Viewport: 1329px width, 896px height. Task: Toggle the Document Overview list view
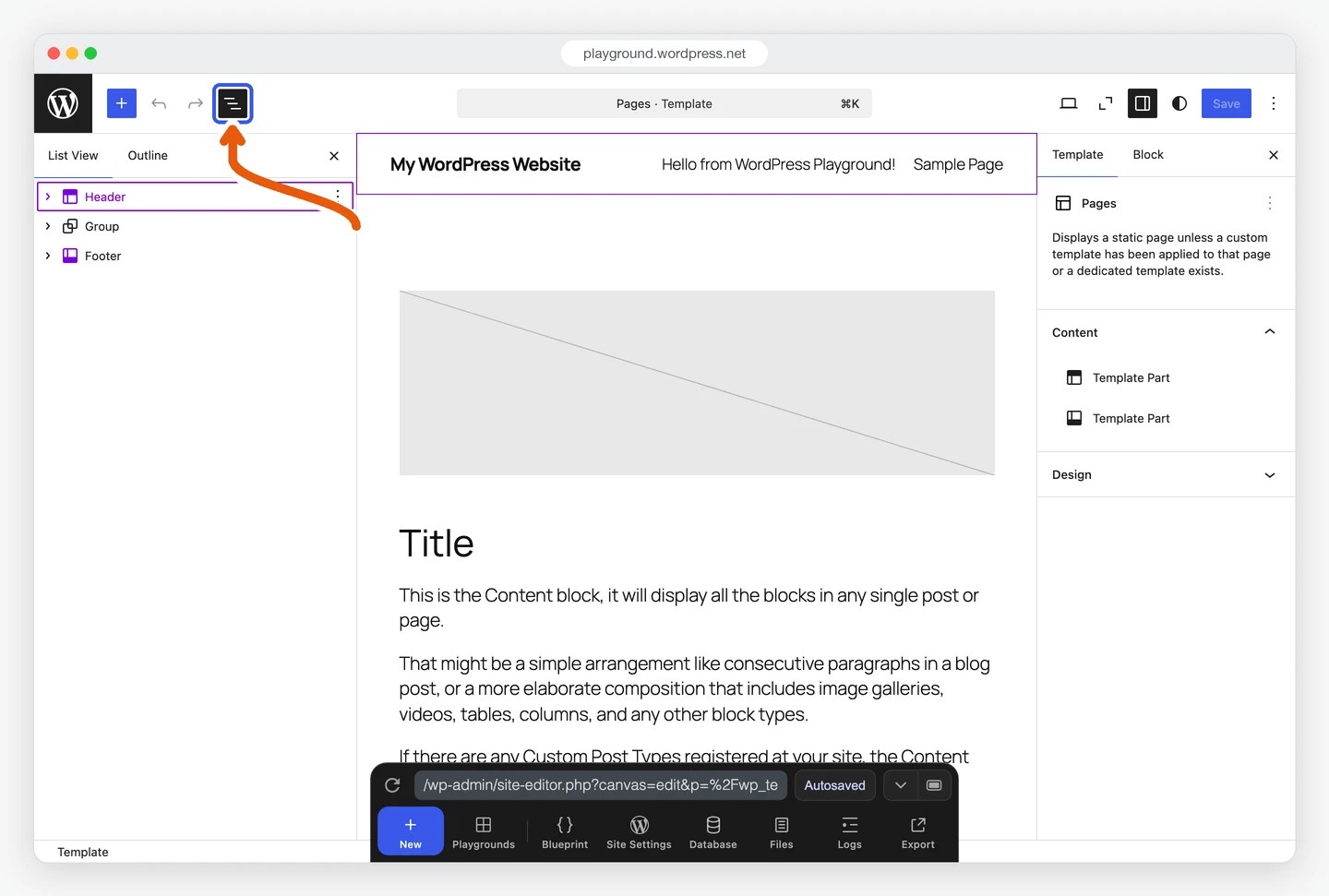point(233,103)
